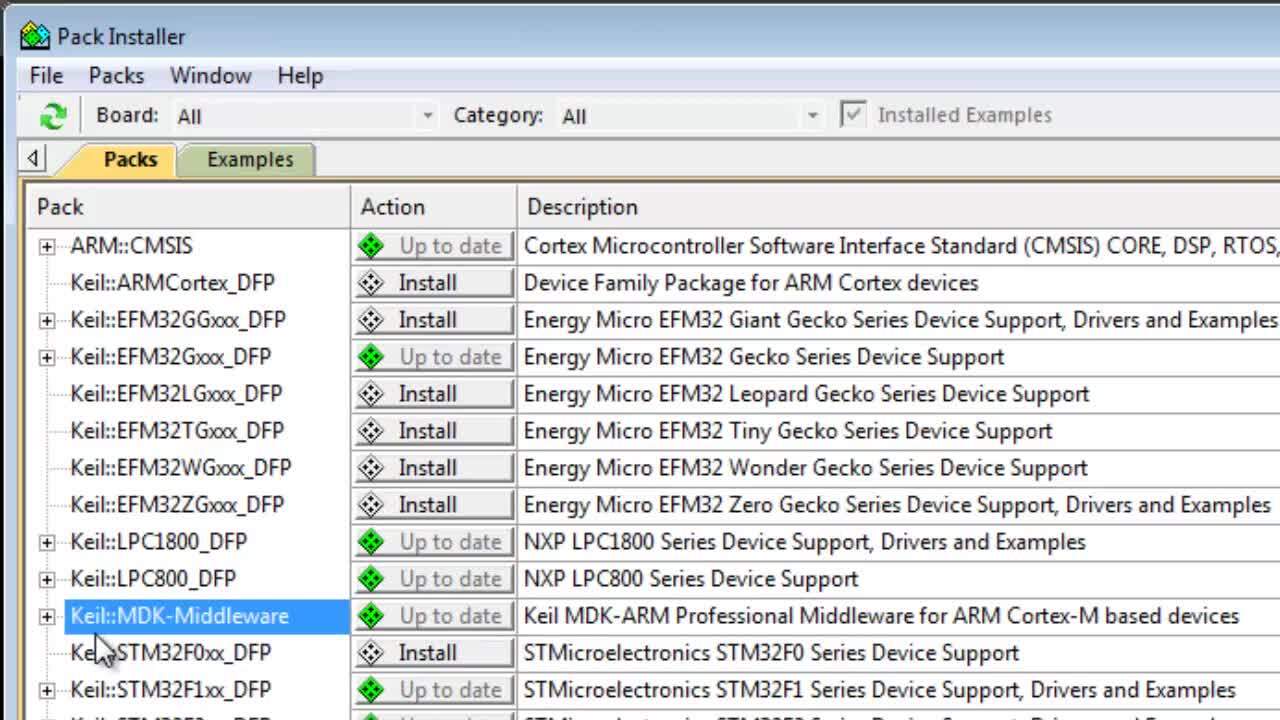This screenshot has height=720, width=1280.
Task: Select the Keil::ARMCortex_DFP pack row
Action: [172, 283]
